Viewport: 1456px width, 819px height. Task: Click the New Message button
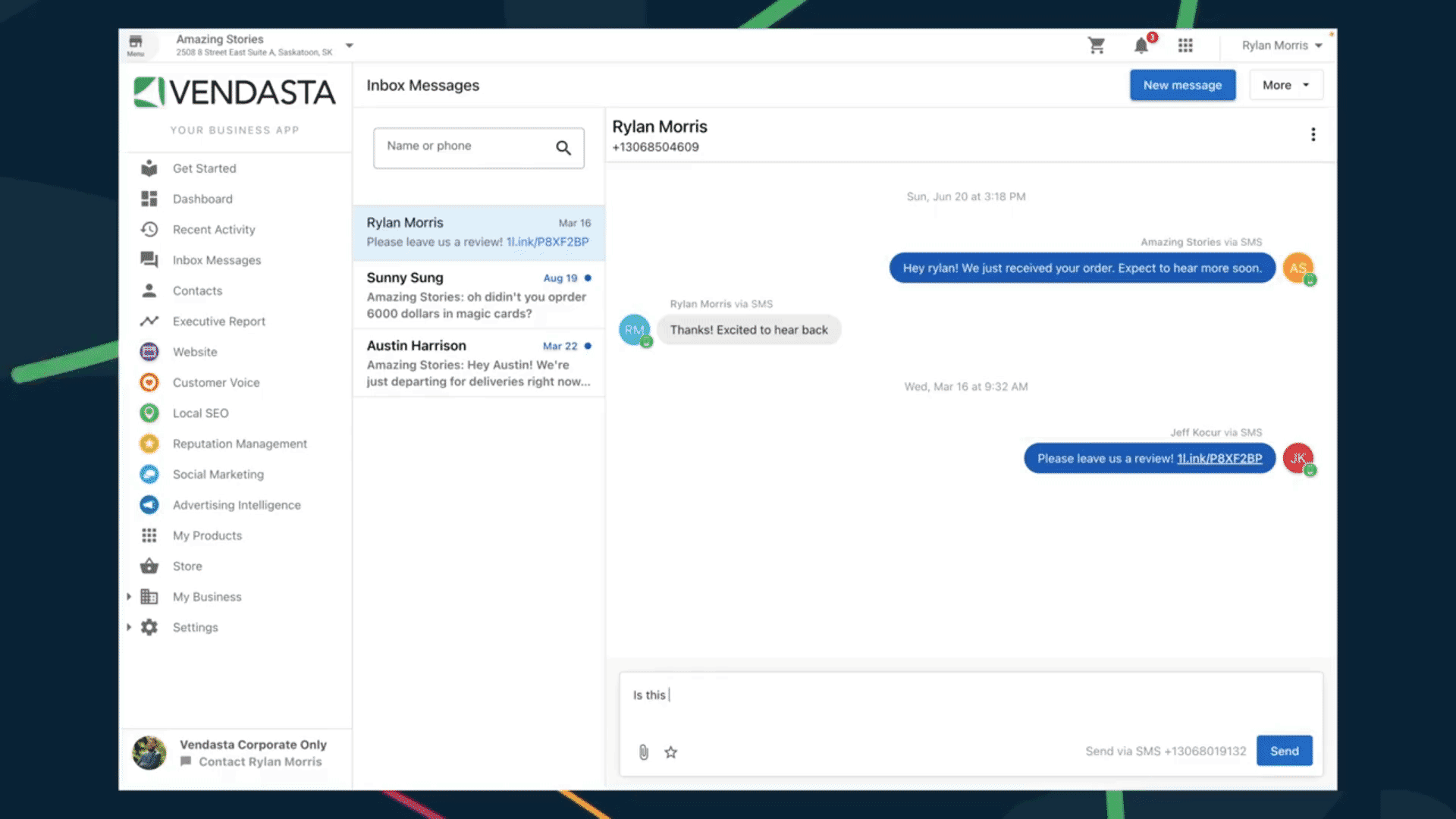(x=1182, y=85)
